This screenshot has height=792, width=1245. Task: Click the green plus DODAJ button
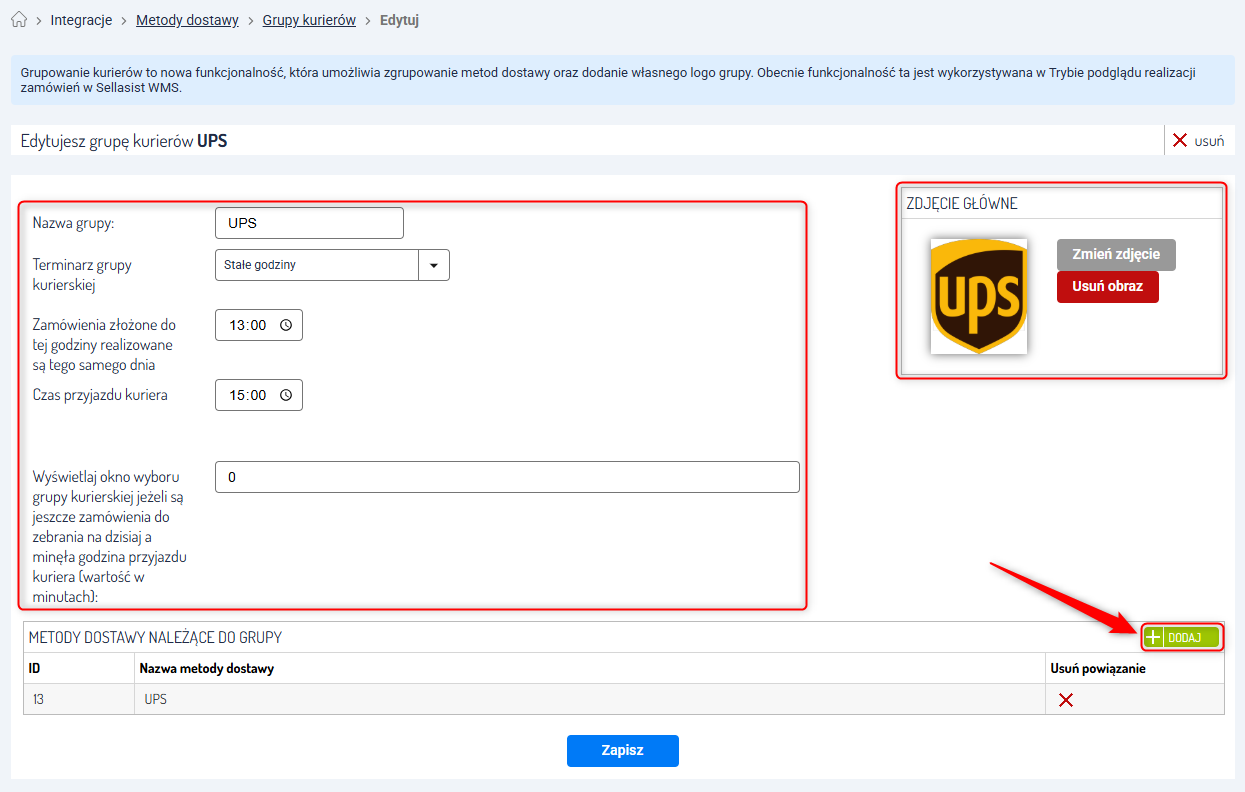click(x=1182, y=637)
